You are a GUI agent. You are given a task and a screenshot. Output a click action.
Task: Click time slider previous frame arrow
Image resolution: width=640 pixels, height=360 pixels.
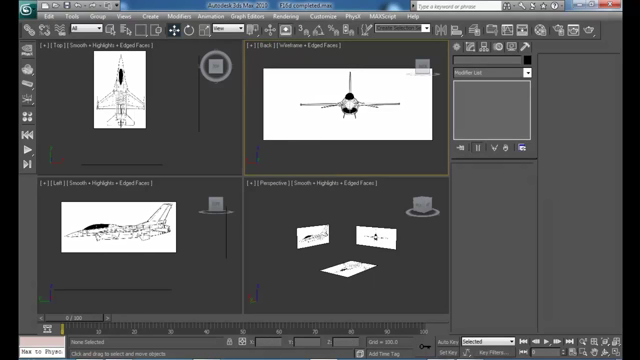[x=41, y=318]
